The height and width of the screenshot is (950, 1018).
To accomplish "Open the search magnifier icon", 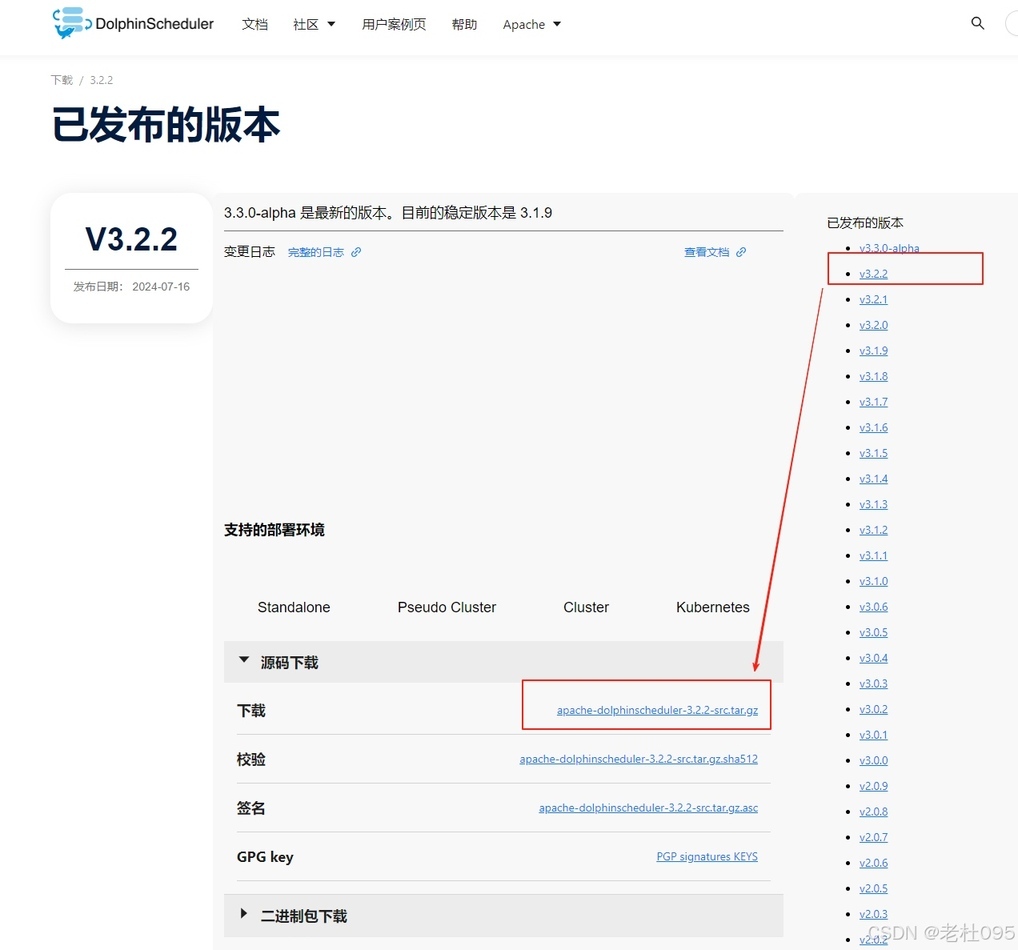I will coord(977,23).
